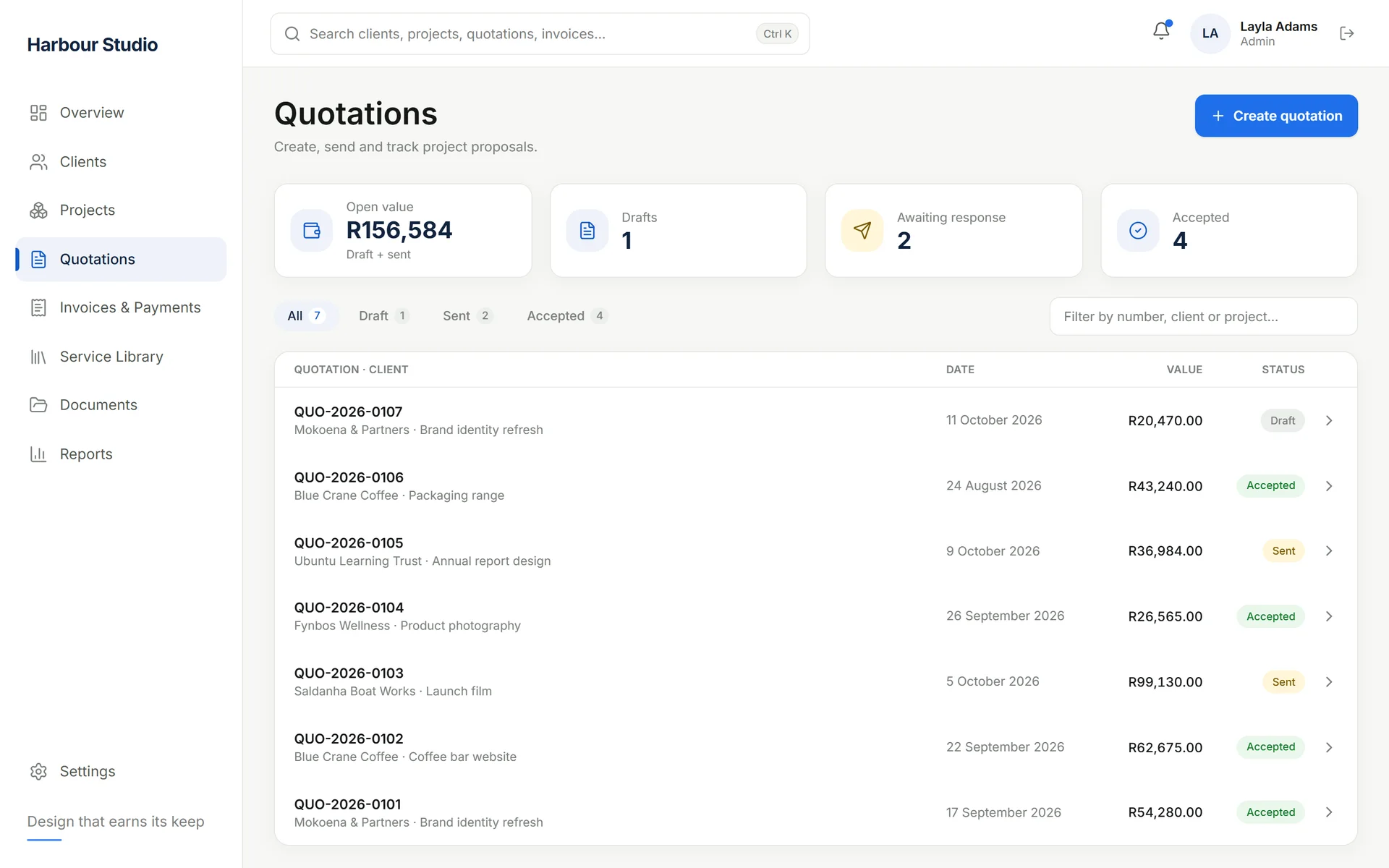The image size is (1389, 868).
Task: Switch to the Draft filter tab
Action: (x=383, y=316)
